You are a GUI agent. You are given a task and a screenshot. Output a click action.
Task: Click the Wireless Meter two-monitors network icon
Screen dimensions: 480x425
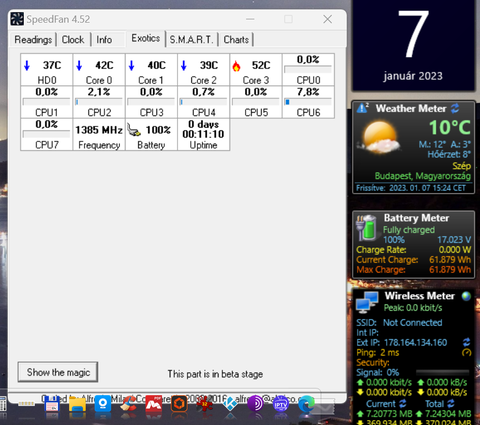point(367,302)
